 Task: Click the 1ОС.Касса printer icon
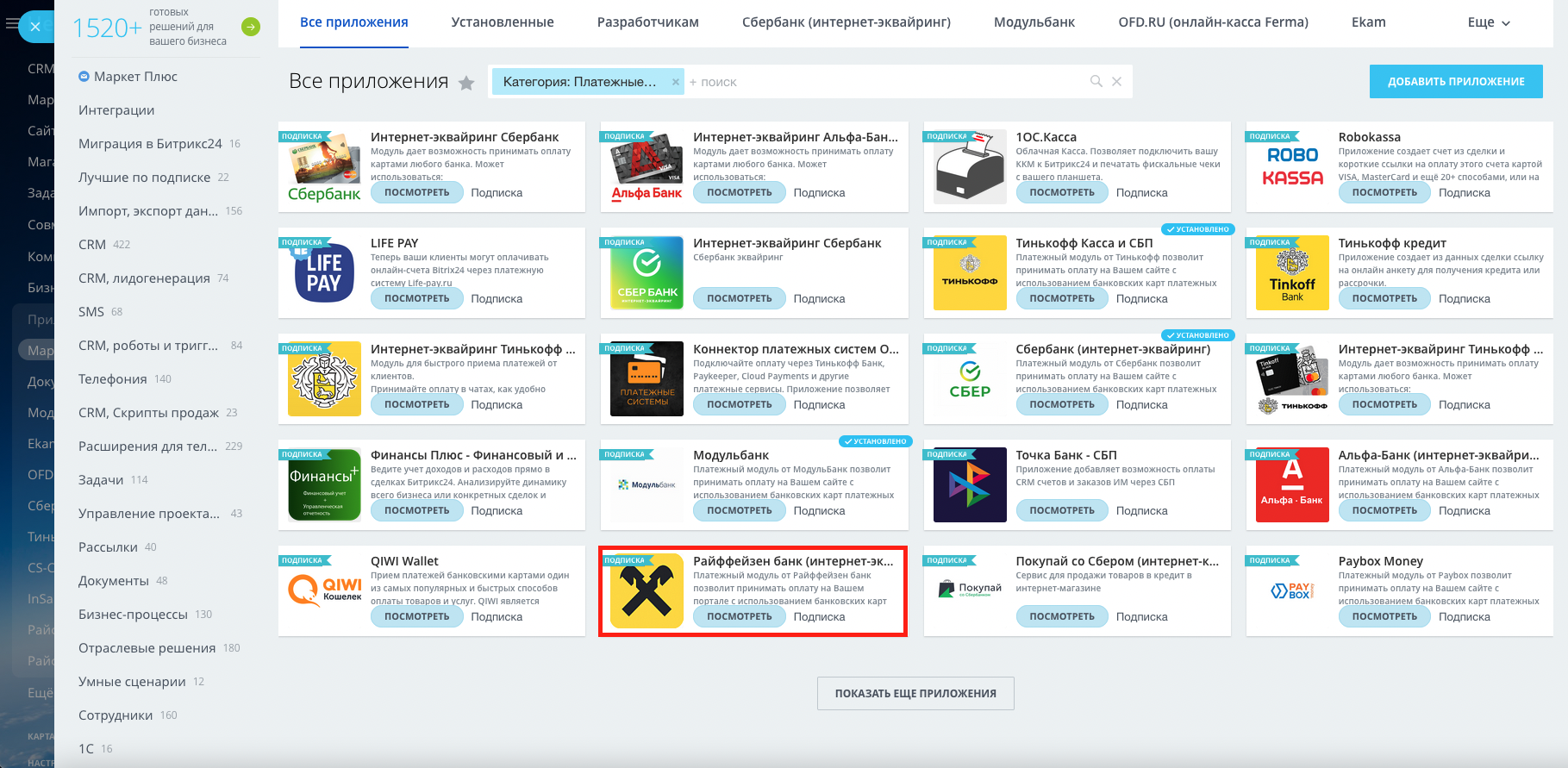pos(970,166)
